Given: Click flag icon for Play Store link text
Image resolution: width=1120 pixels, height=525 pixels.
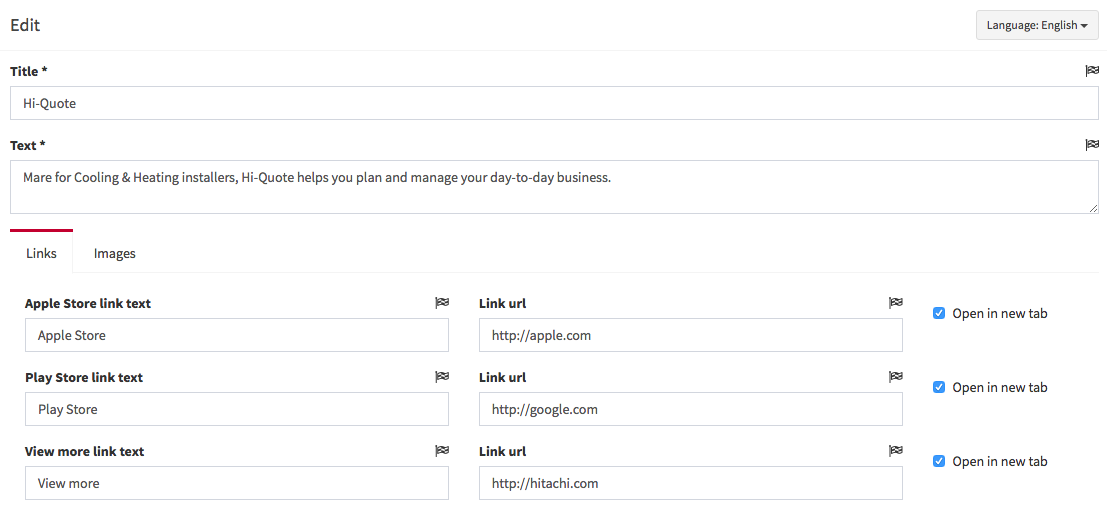Looking at the screenshot, I should (x=442, y=377).
